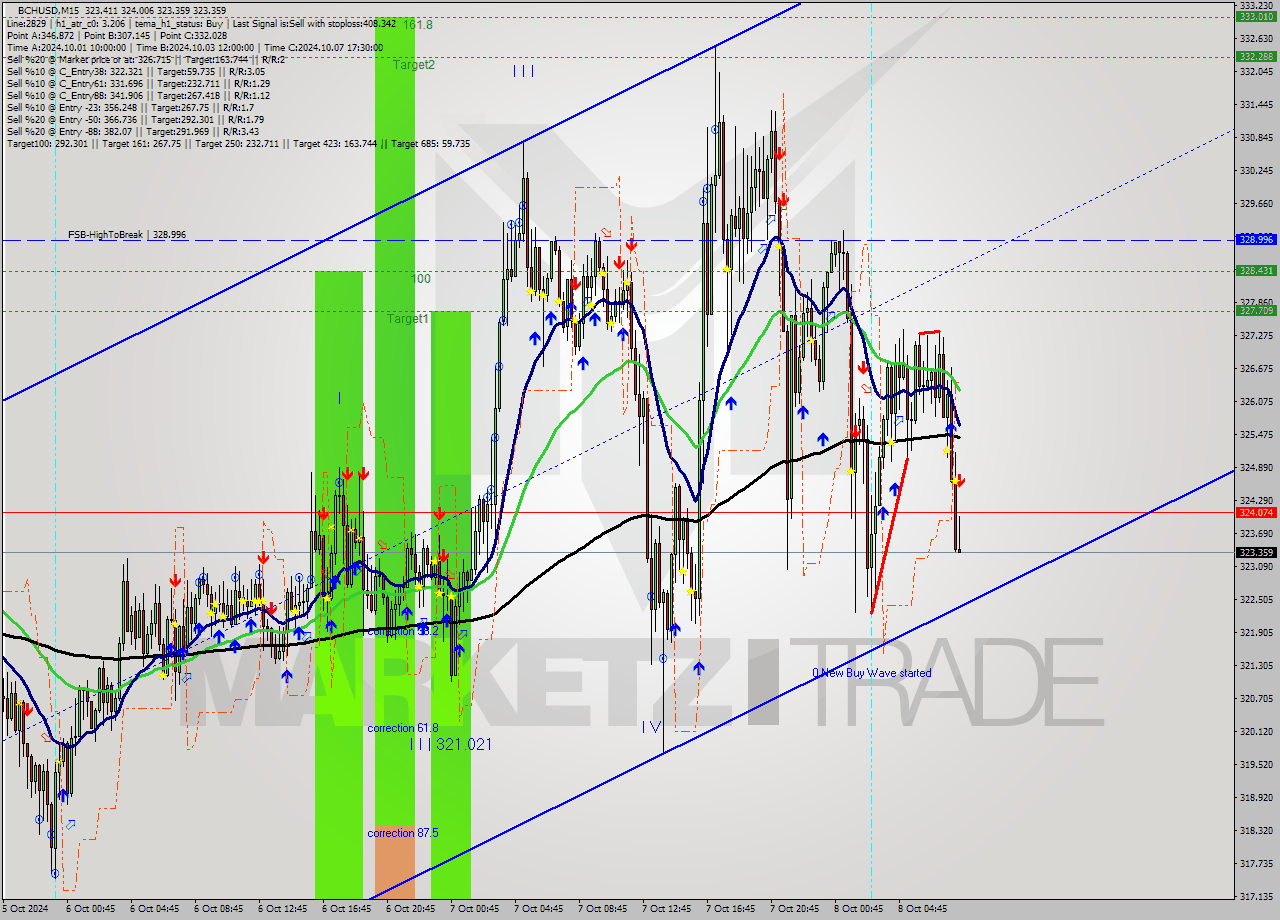Screen dimensions: 1280x920
Task: Click the 329.650 price axis value
Action: (x=1255, y=203)
